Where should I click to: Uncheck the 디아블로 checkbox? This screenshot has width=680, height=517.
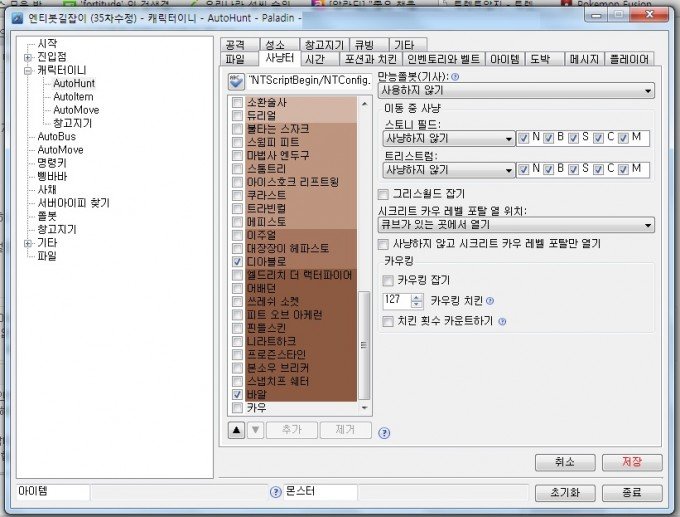click(237, 261)
